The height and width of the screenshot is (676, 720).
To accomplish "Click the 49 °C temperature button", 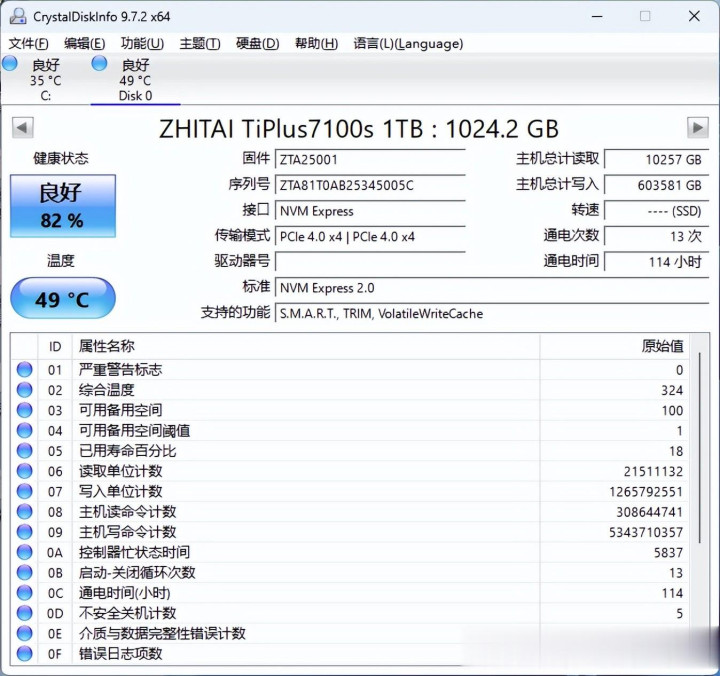I will tap(62, 299).
